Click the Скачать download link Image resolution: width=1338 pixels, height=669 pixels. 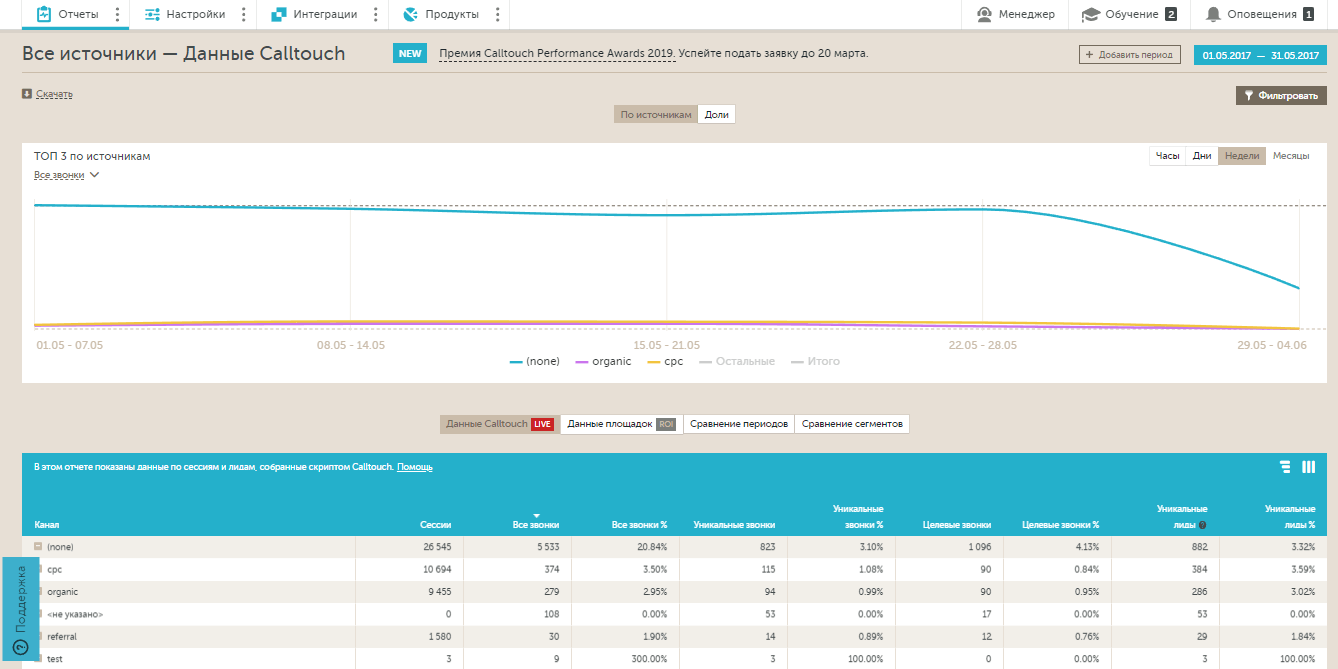pos(54,94)
